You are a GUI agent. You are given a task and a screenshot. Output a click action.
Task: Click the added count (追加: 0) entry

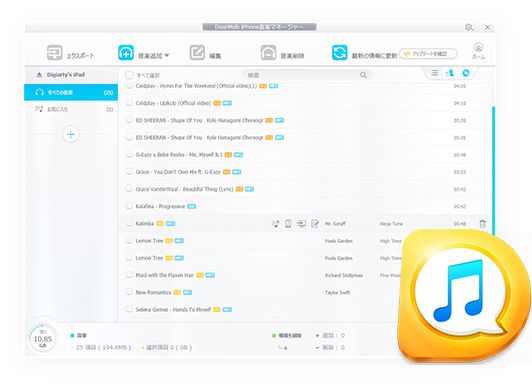coord(330,336)
